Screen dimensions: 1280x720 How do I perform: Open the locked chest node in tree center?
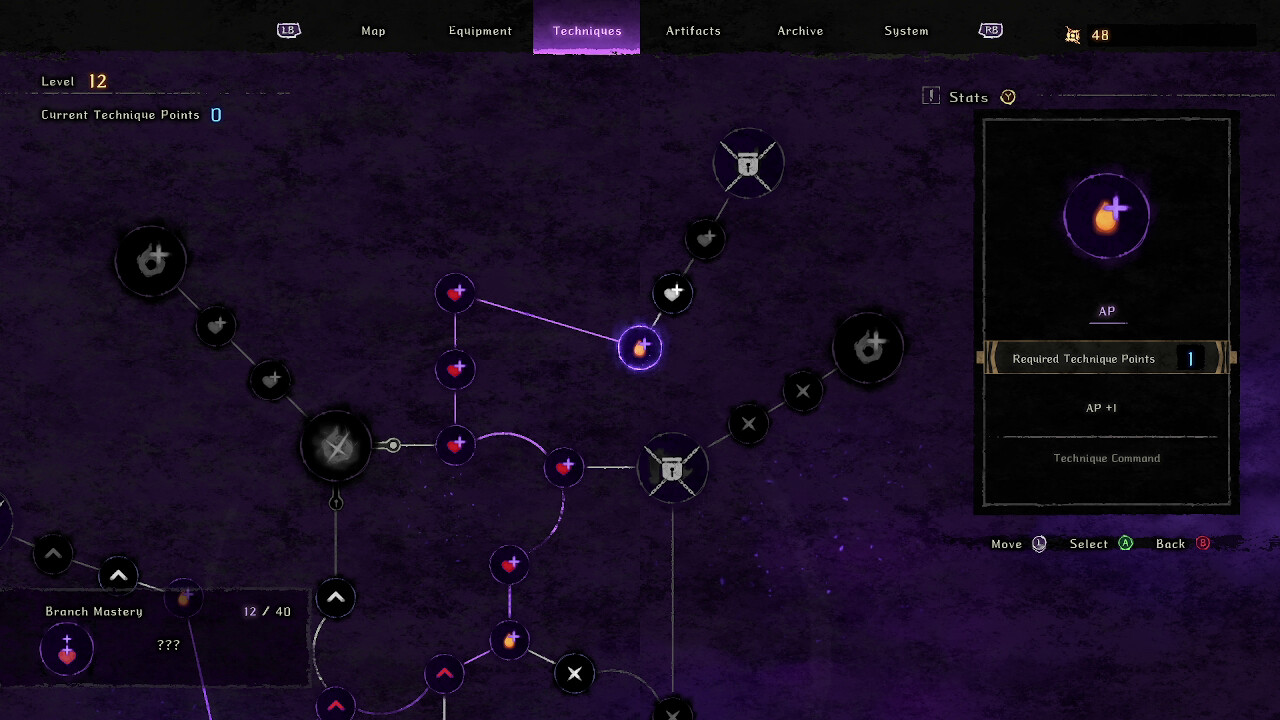673,467
